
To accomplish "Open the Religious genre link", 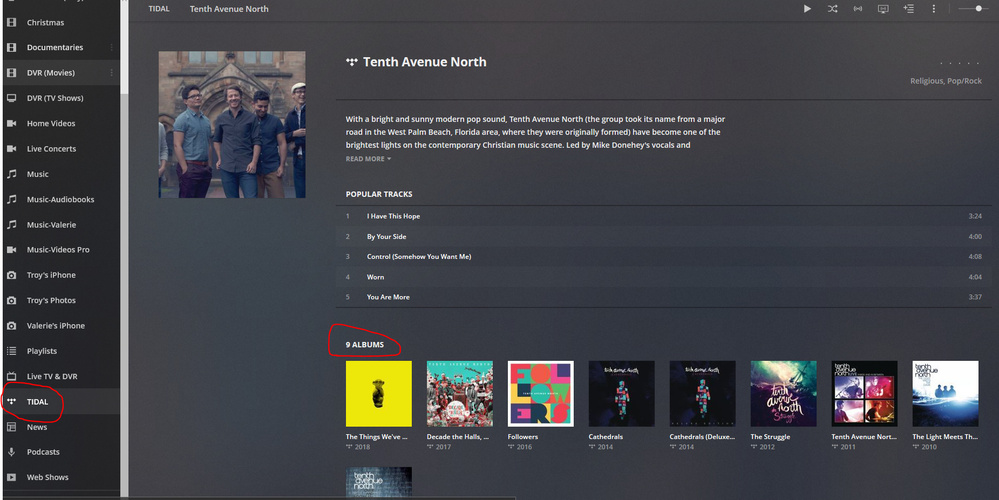I will click(926, 81).
